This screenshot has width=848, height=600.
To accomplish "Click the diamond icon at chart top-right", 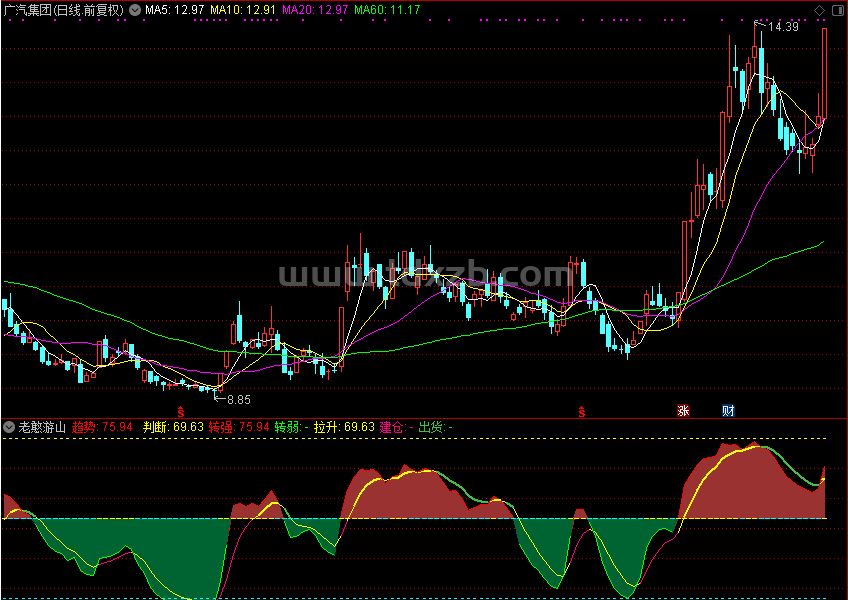I will 819,10.
